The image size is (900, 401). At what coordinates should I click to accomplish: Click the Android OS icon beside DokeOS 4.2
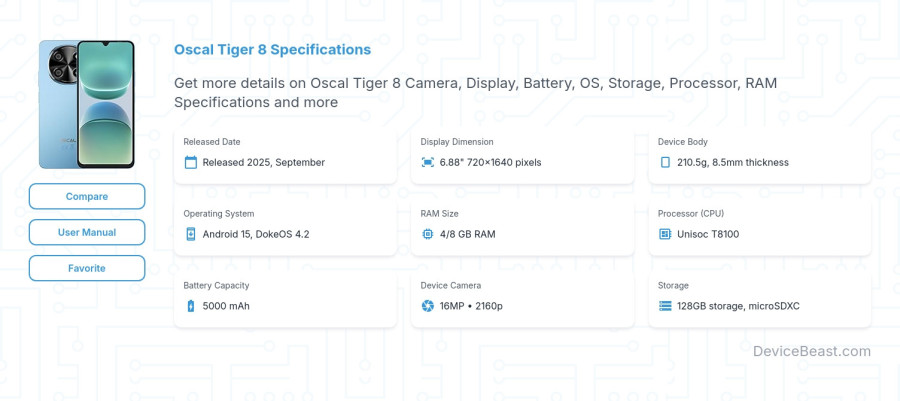click(x=191, y=234)
